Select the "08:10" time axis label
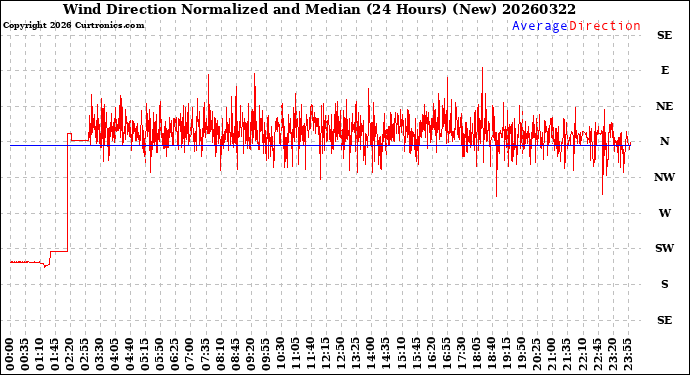This screenshot has width=690, height=375. coord(220,354)
